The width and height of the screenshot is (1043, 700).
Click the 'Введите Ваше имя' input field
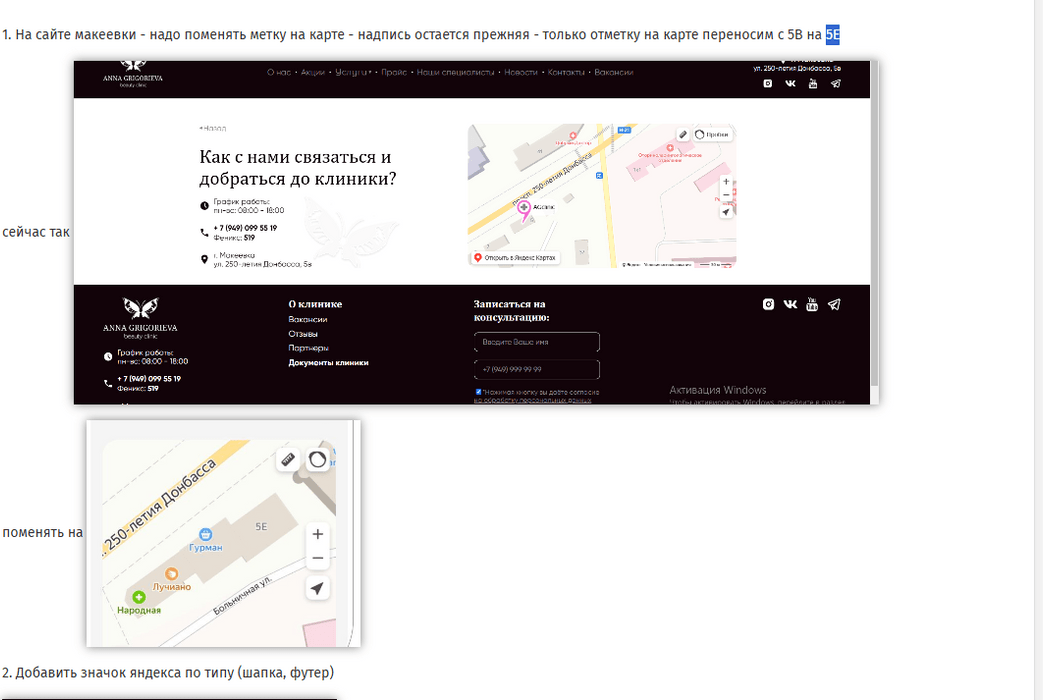[536, 342]
